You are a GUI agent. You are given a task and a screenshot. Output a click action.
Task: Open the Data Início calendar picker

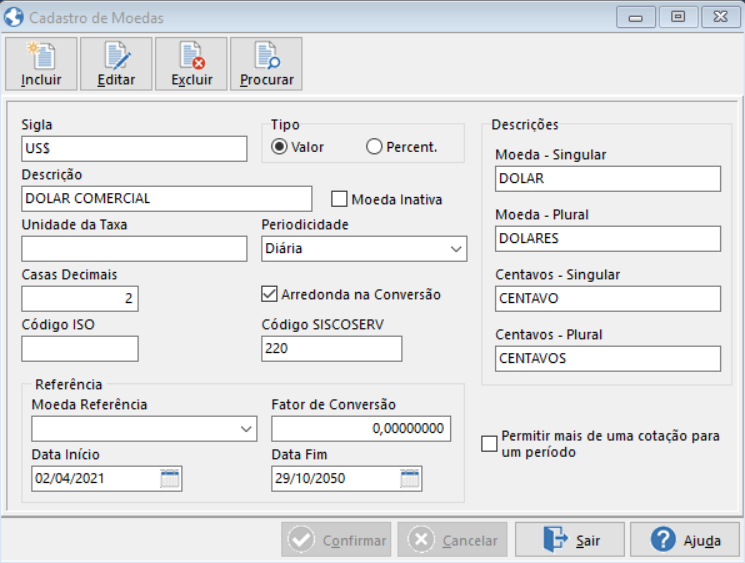click(170, 478)
